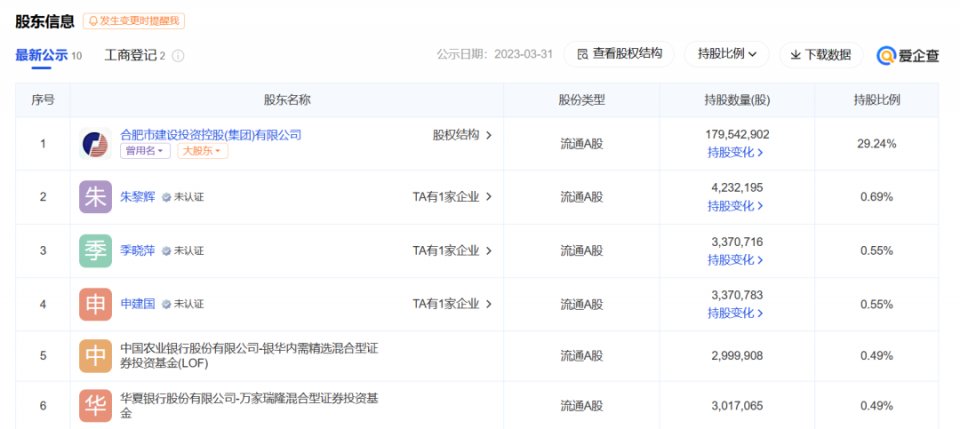The image size is (960, 429).
Task: Toggle the 发生变更时提醒我 reminder
Action: tap(134, 21)
